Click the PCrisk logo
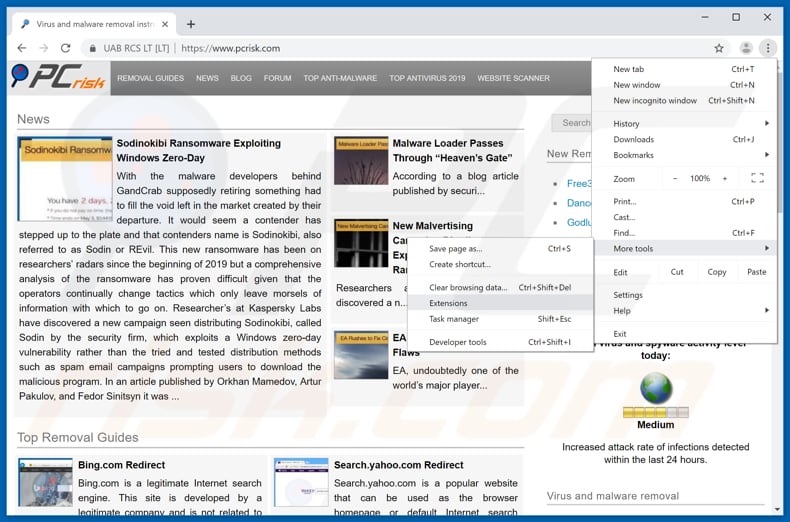The width and height of the screenshot is (790, 522). 58,77
